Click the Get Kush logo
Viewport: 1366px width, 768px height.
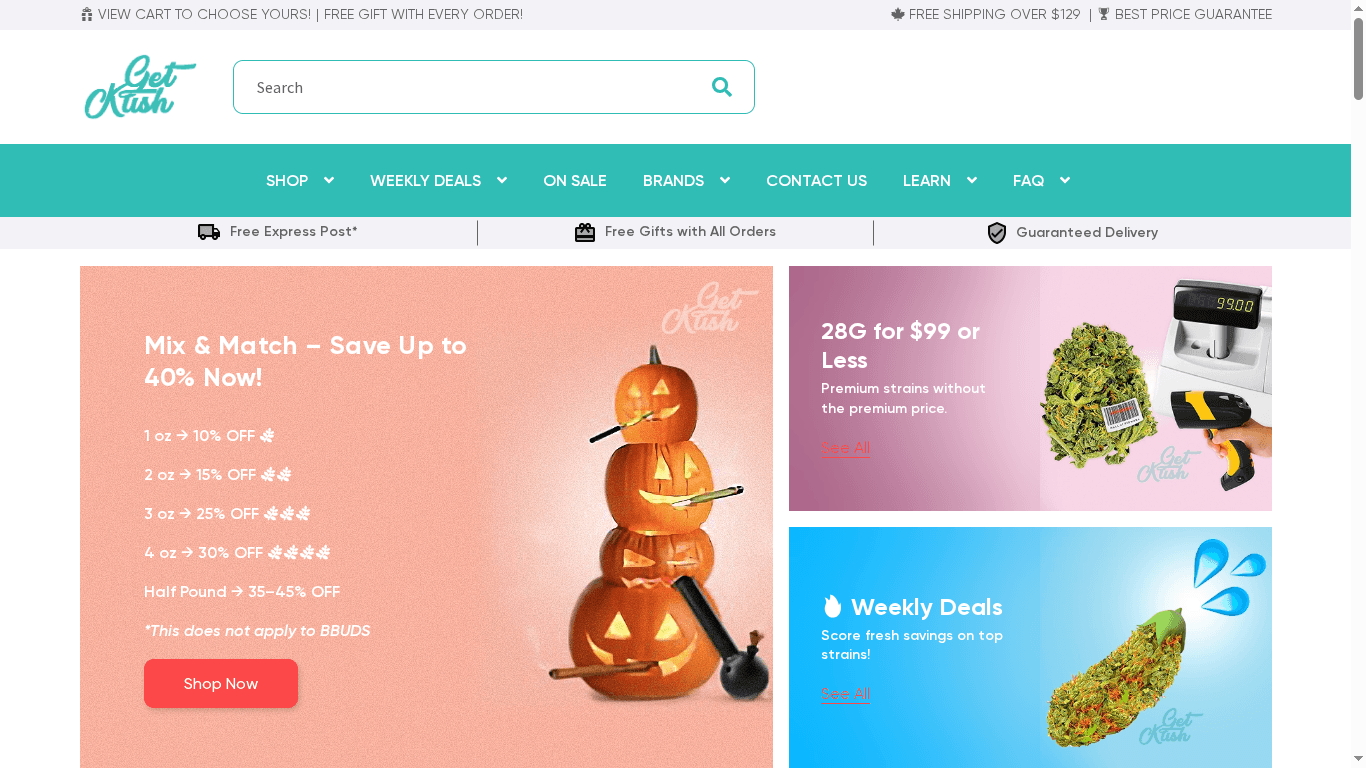pyautogui.click(x=140, y=87)
